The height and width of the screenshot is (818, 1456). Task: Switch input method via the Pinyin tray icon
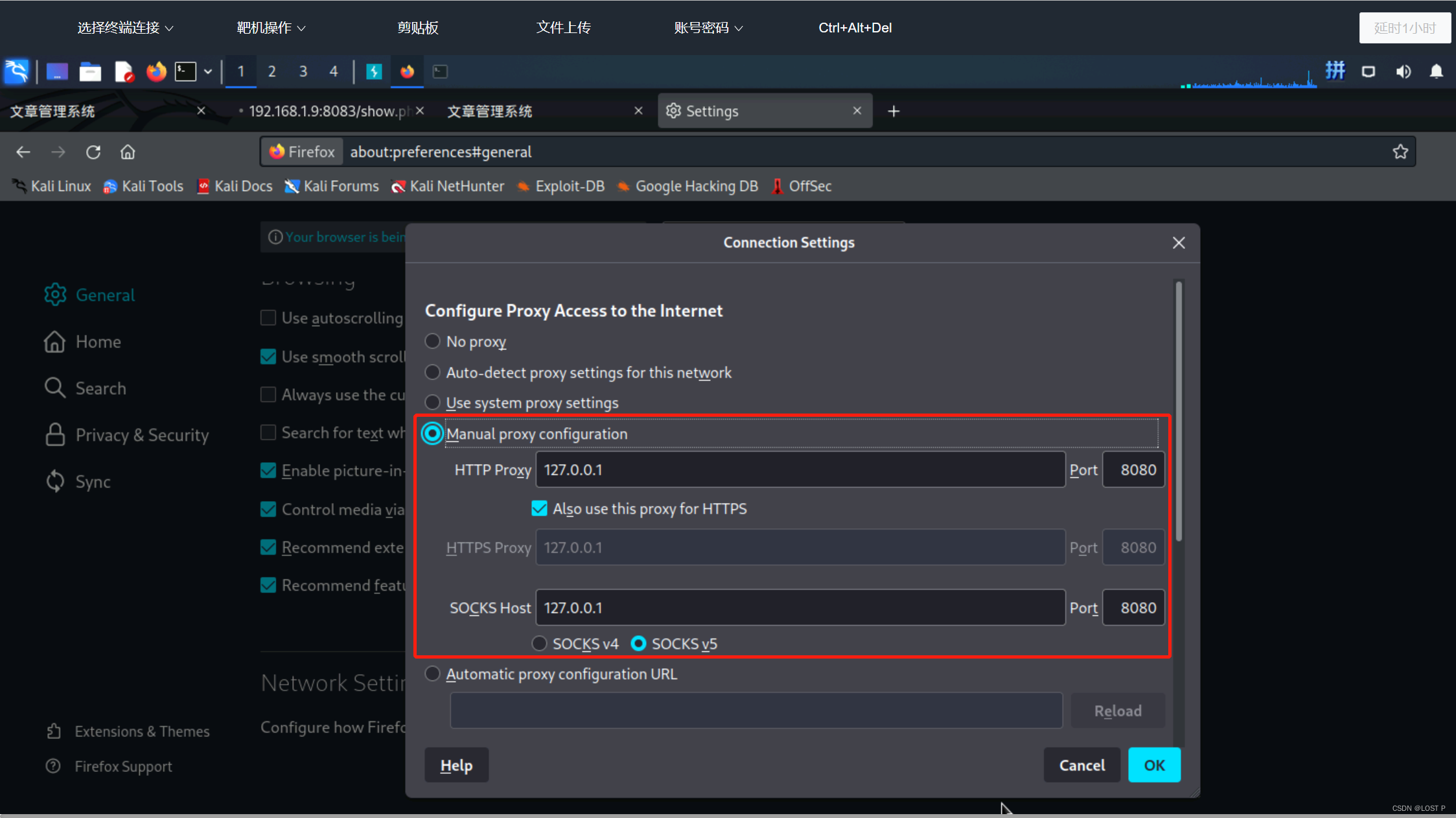coord(1335,71)
